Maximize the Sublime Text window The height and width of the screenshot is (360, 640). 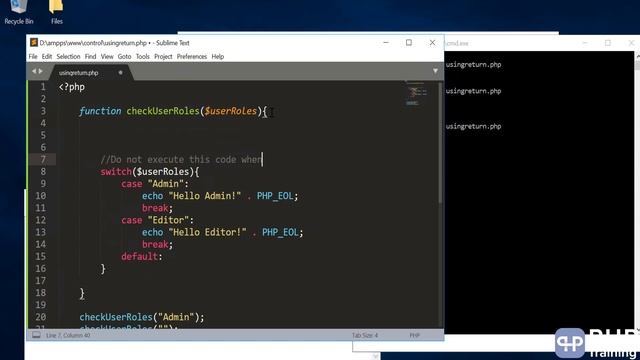click(x=409, y=42)
